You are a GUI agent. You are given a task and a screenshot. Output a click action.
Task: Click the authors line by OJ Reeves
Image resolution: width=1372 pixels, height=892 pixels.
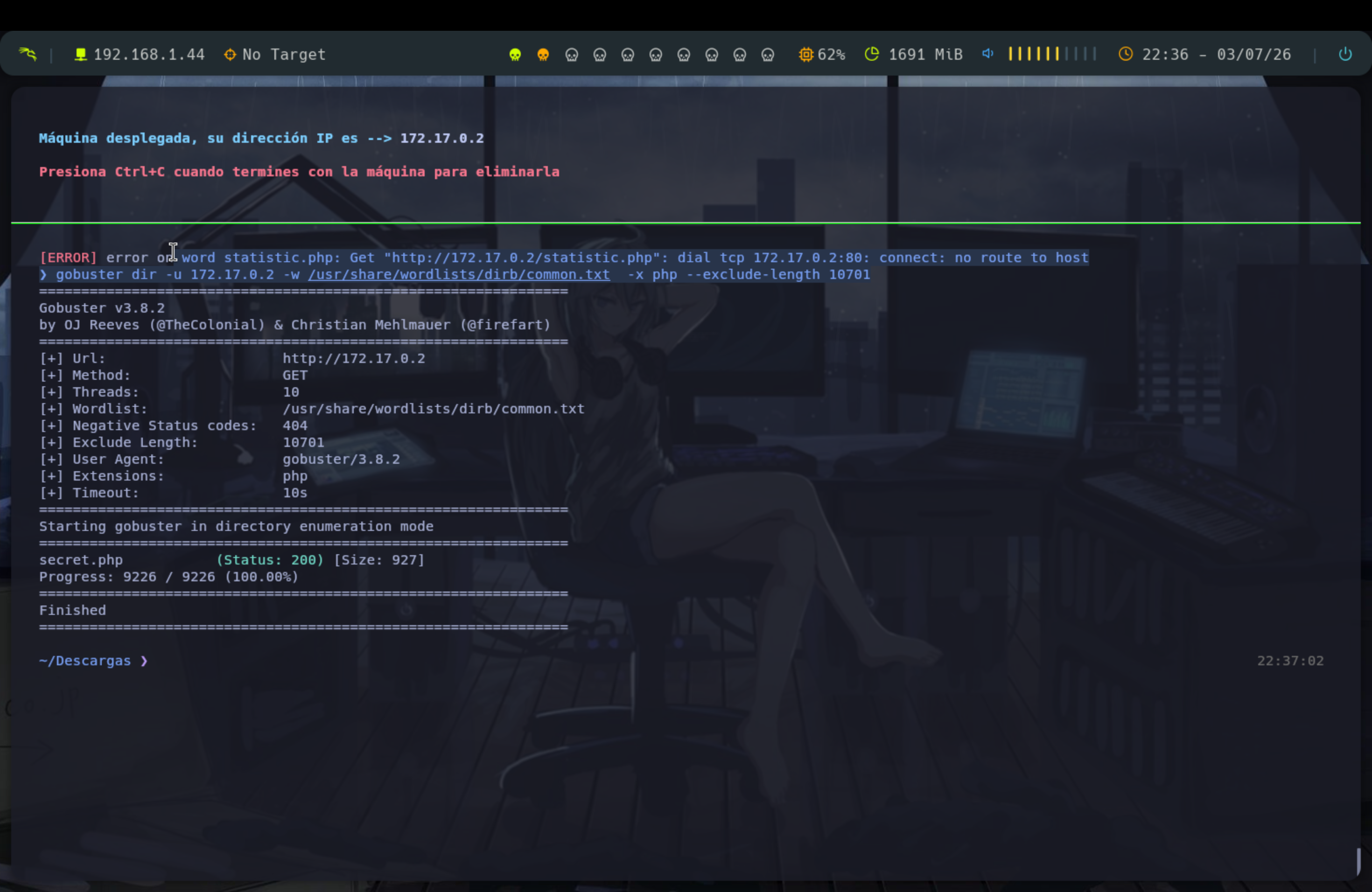pos(294,325)
